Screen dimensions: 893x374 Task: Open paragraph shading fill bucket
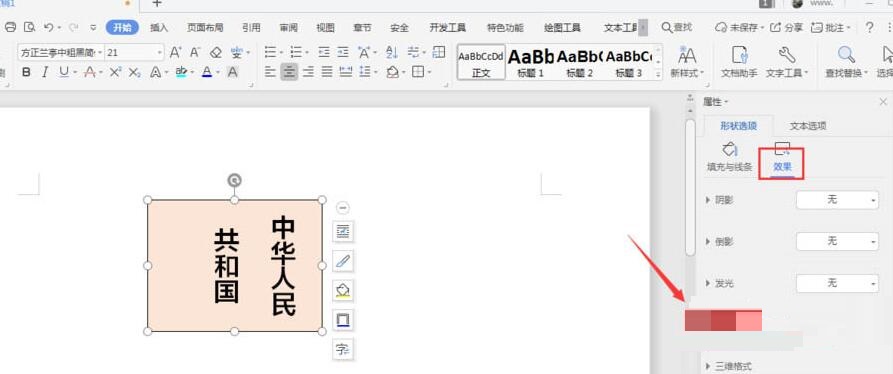coord(392,72)
